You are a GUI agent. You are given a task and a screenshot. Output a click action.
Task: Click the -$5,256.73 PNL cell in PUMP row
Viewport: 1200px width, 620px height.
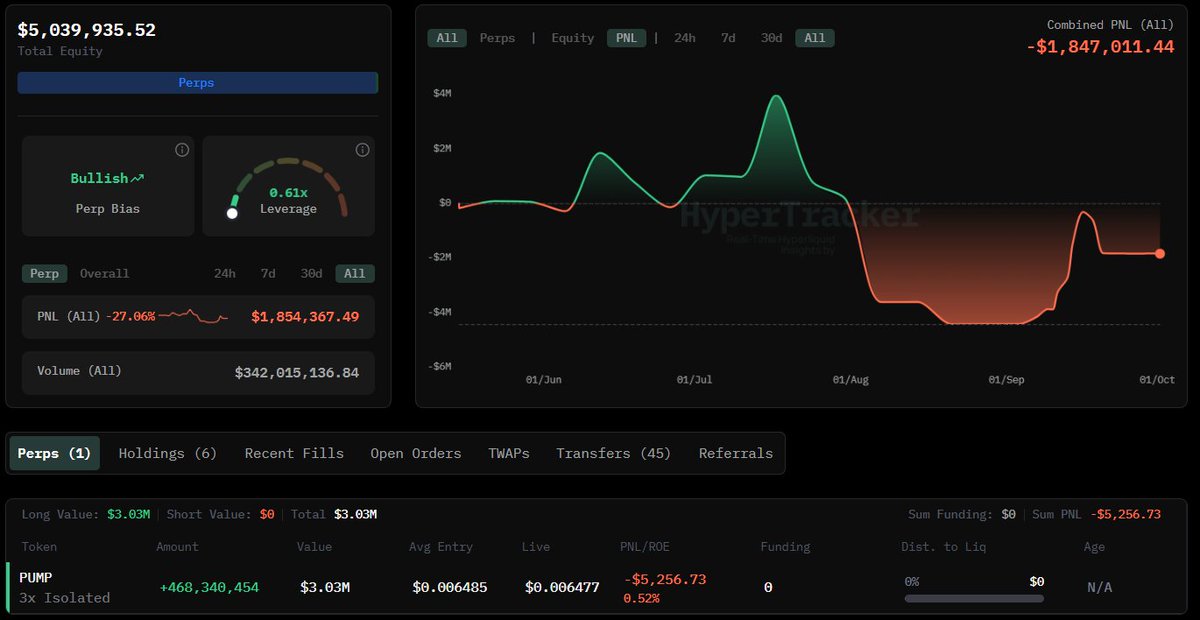pos(665,579)
